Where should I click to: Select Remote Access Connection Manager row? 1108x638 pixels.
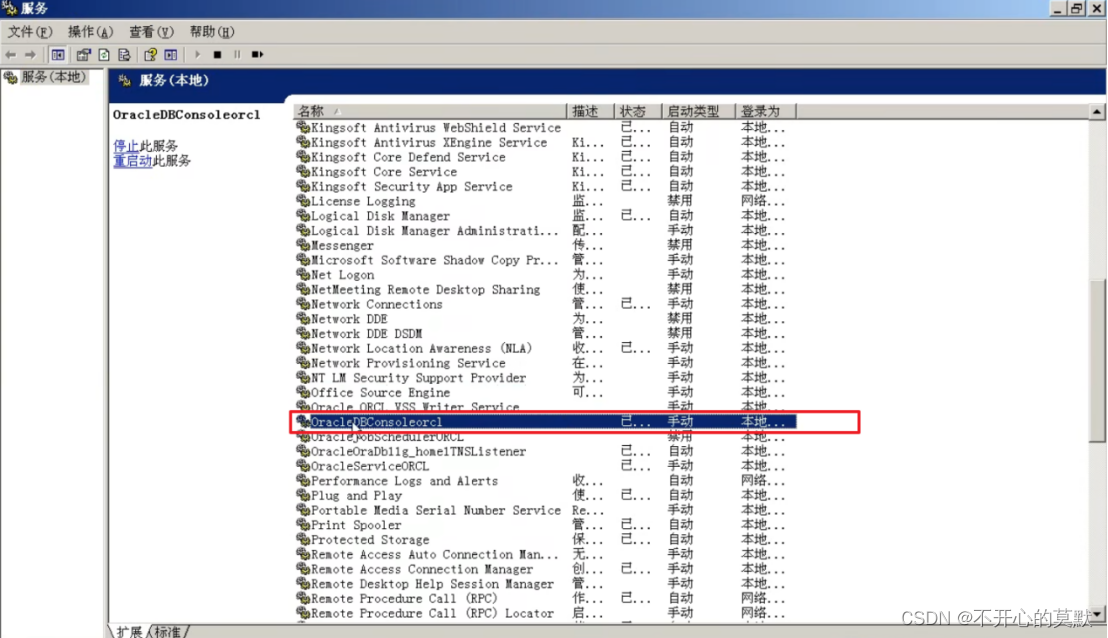click(545, 569)
